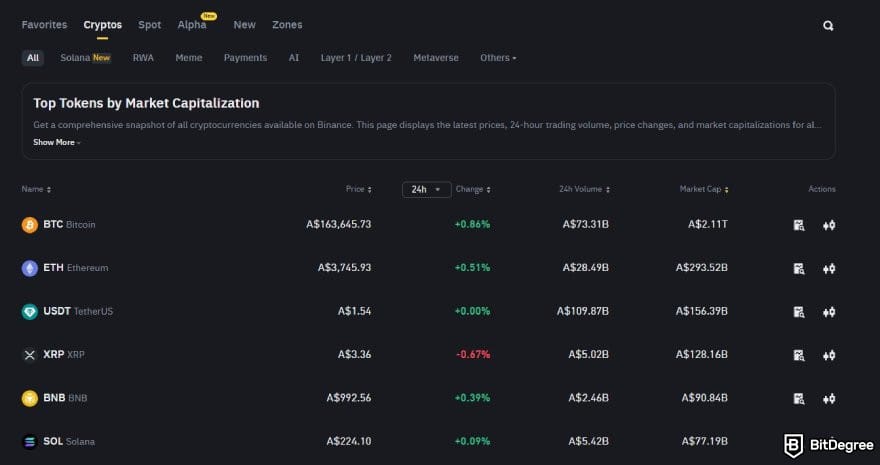Open the New tab

(x=245, y=25)
